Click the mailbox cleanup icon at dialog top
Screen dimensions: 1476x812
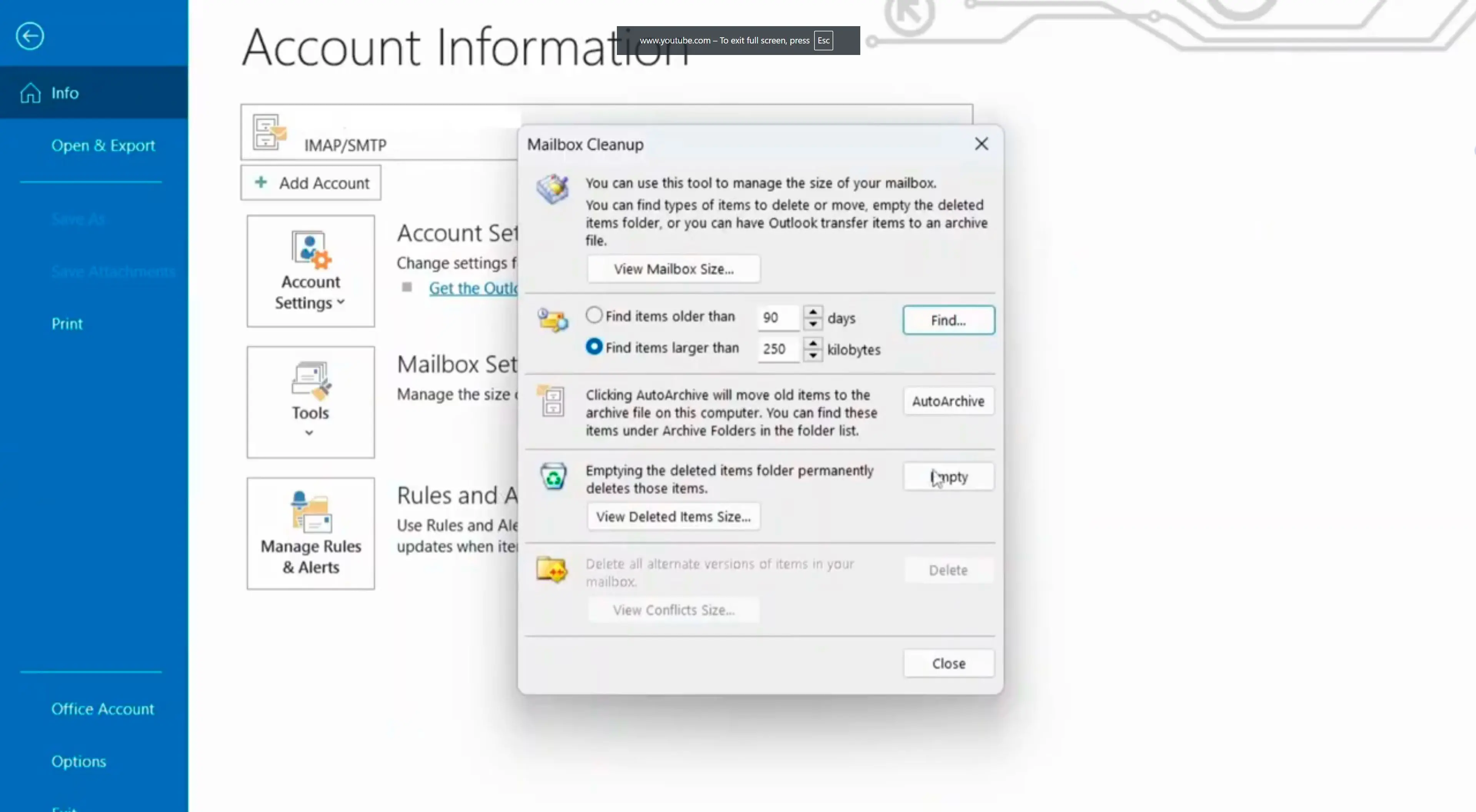[552, 189]
